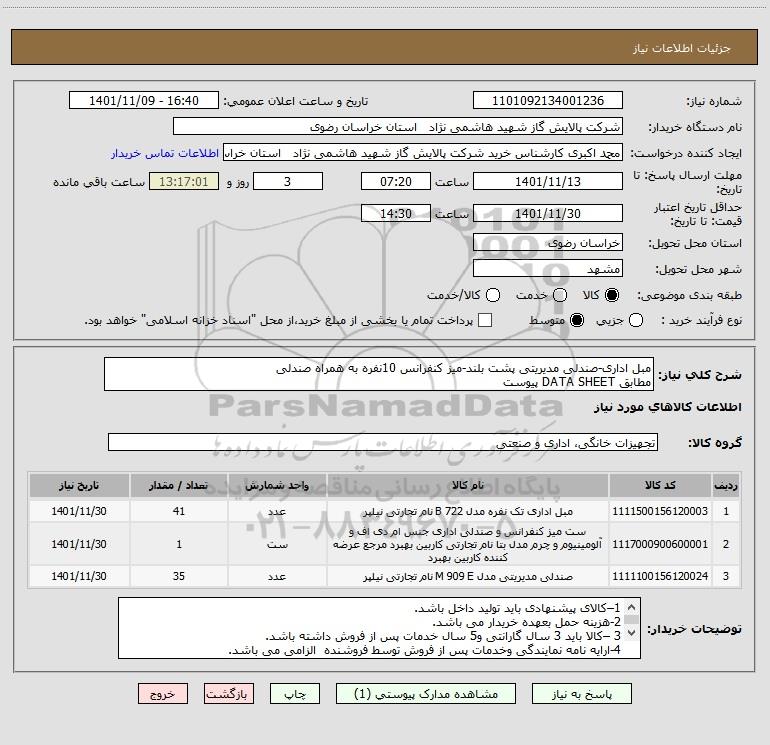The image size is (770, 745).
Task: Click goods group field تجهیزات خانگی
Action: [x=383, y=442]
